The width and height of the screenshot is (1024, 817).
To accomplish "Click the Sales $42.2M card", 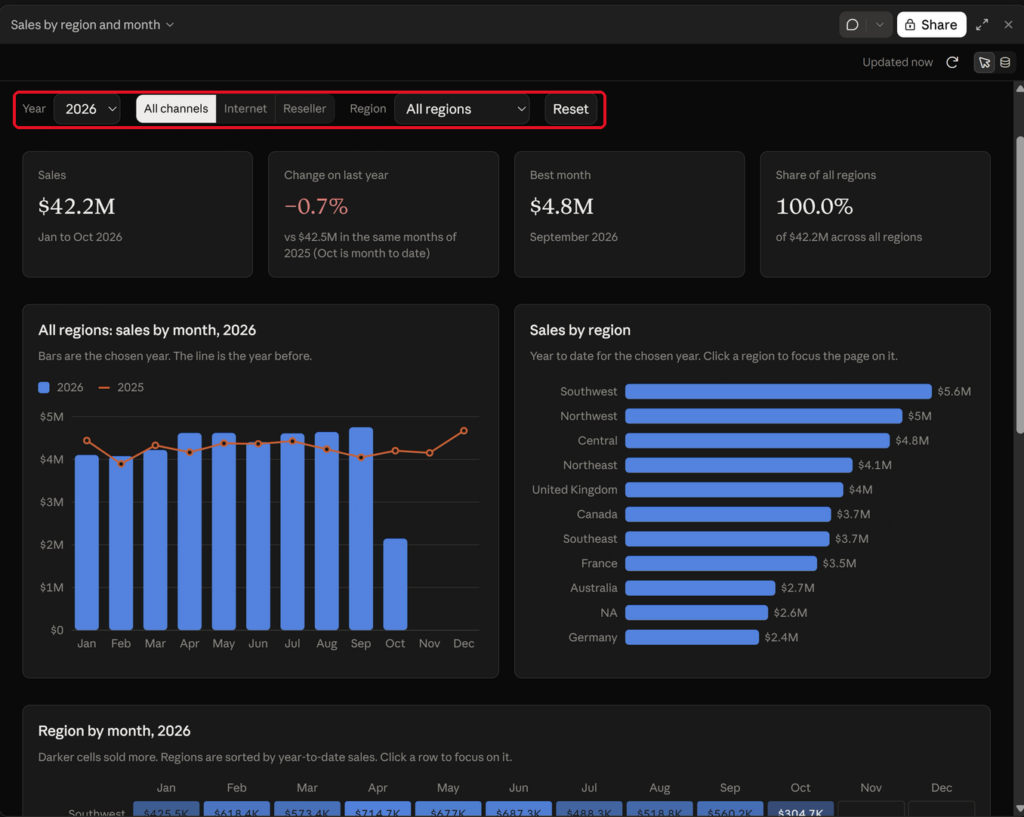I will pos(137,214).
